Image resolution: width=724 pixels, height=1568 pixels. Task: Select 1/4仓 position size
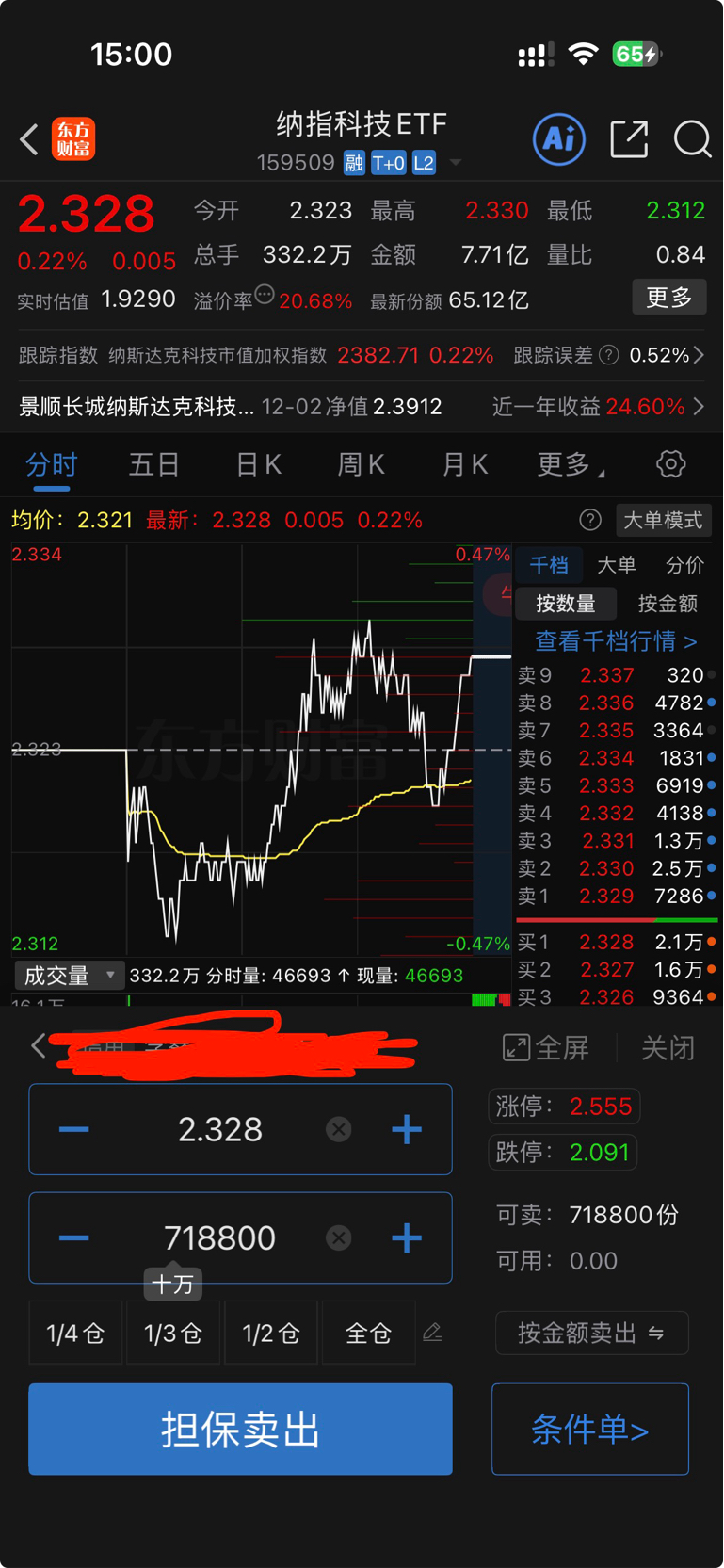(75, 1333)
